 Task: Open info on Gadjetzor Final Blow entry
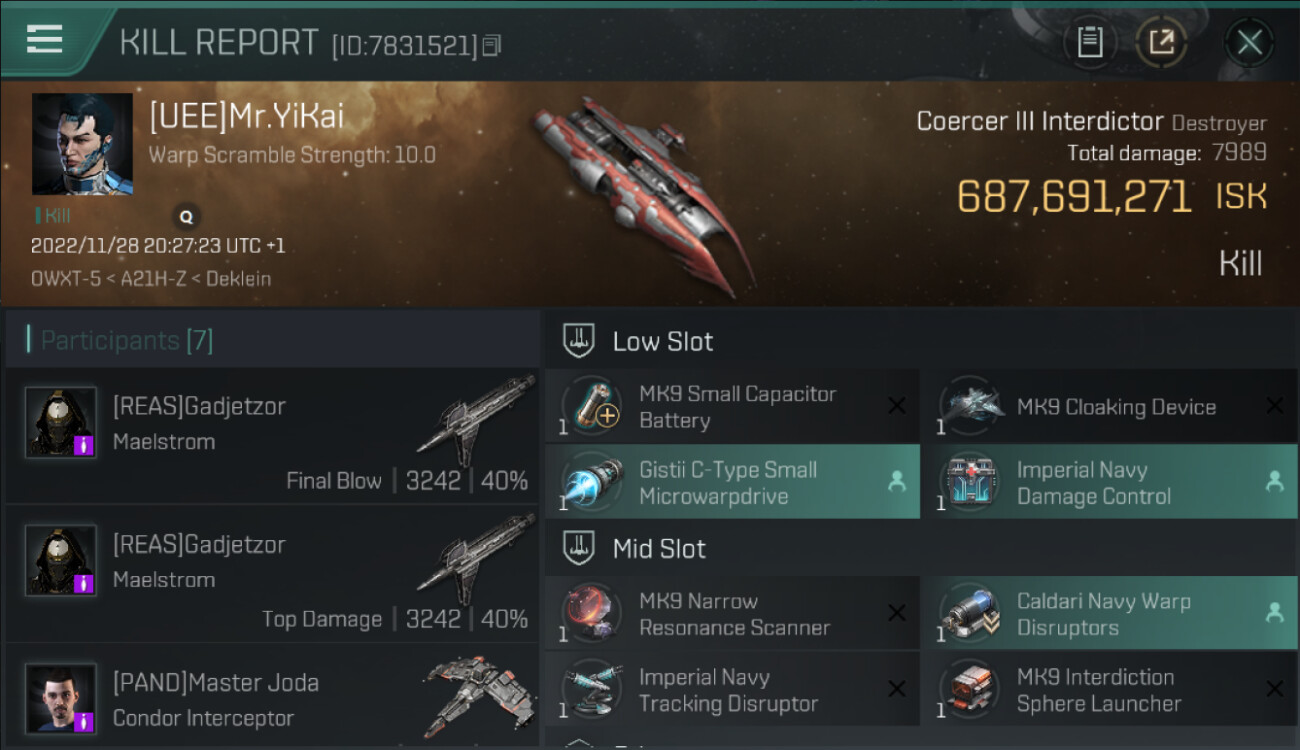[x=84, y=444]
